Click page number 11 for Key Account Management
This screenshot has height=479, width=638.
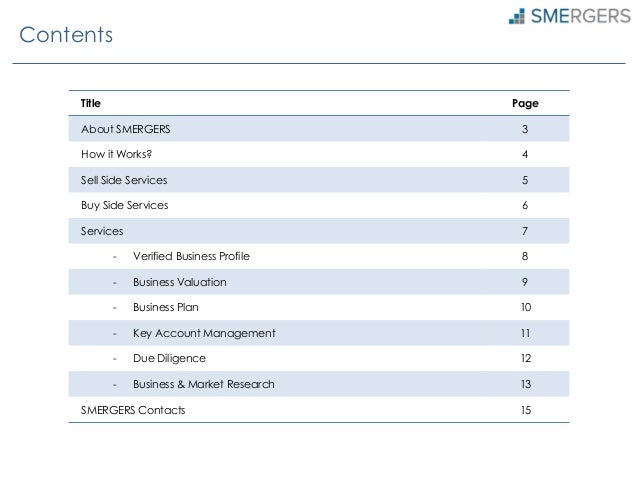tap(525, 333)
